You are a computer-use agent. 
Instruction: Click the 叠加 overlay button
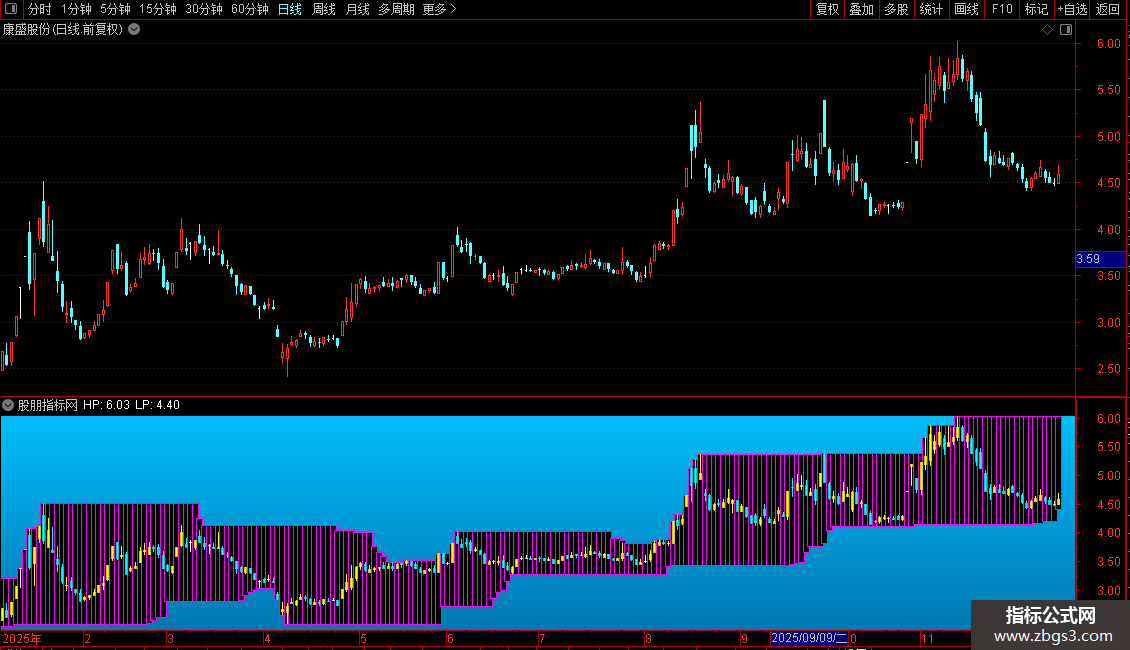point(862,9)
